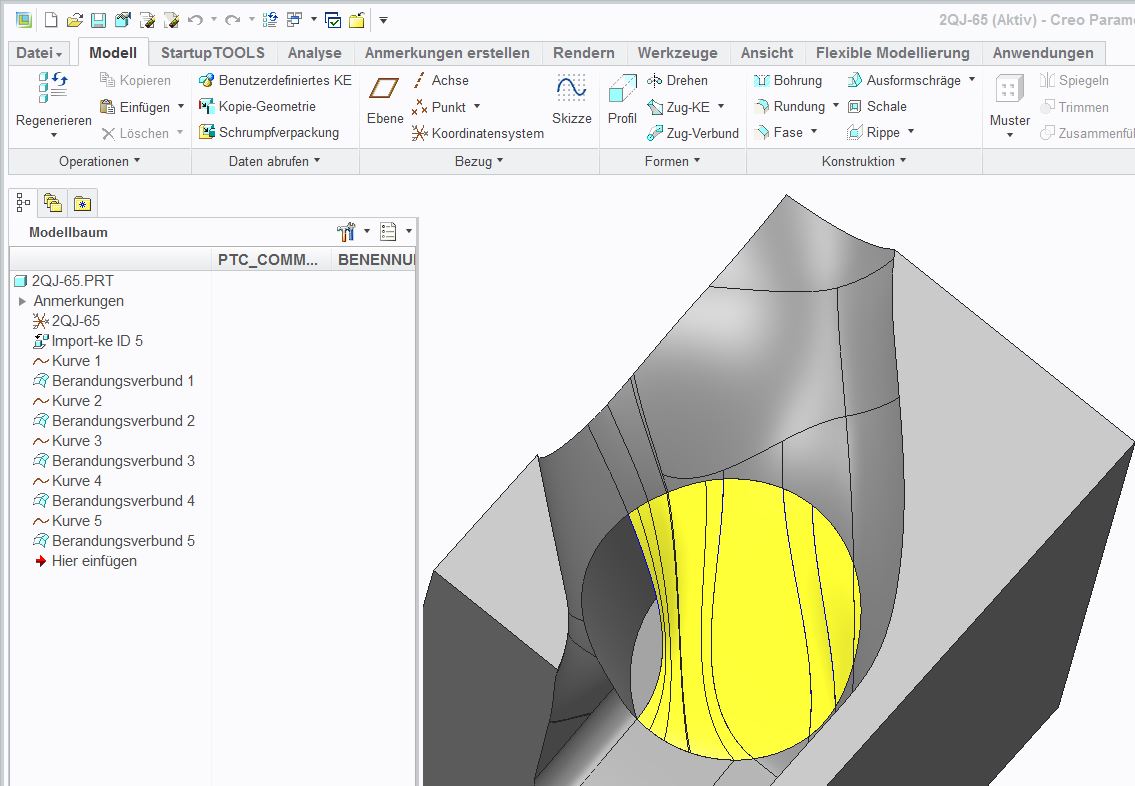Select the model tree navigator tab icon
The height and width of the screenshot is (786, 1135).
coord(23,203)
